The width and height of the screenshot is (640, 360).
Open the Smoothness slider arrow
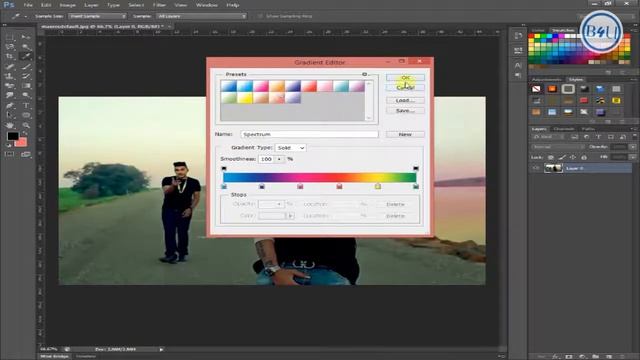[x=279, y=159]
